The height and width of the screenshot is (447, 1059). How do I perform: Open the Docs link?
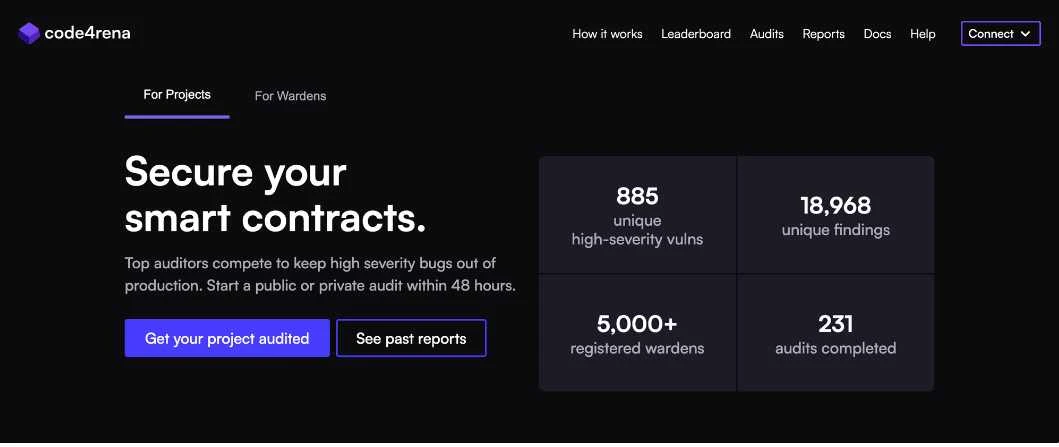(x=877, y=34)
